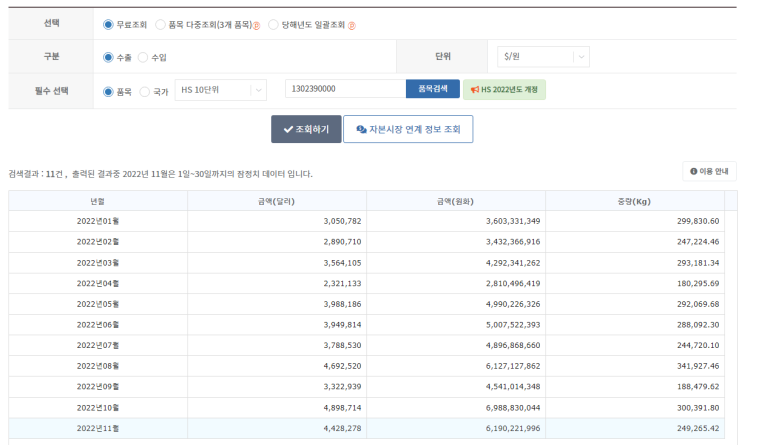Click dollar amount 4,428,278

[x=342, y=428]
